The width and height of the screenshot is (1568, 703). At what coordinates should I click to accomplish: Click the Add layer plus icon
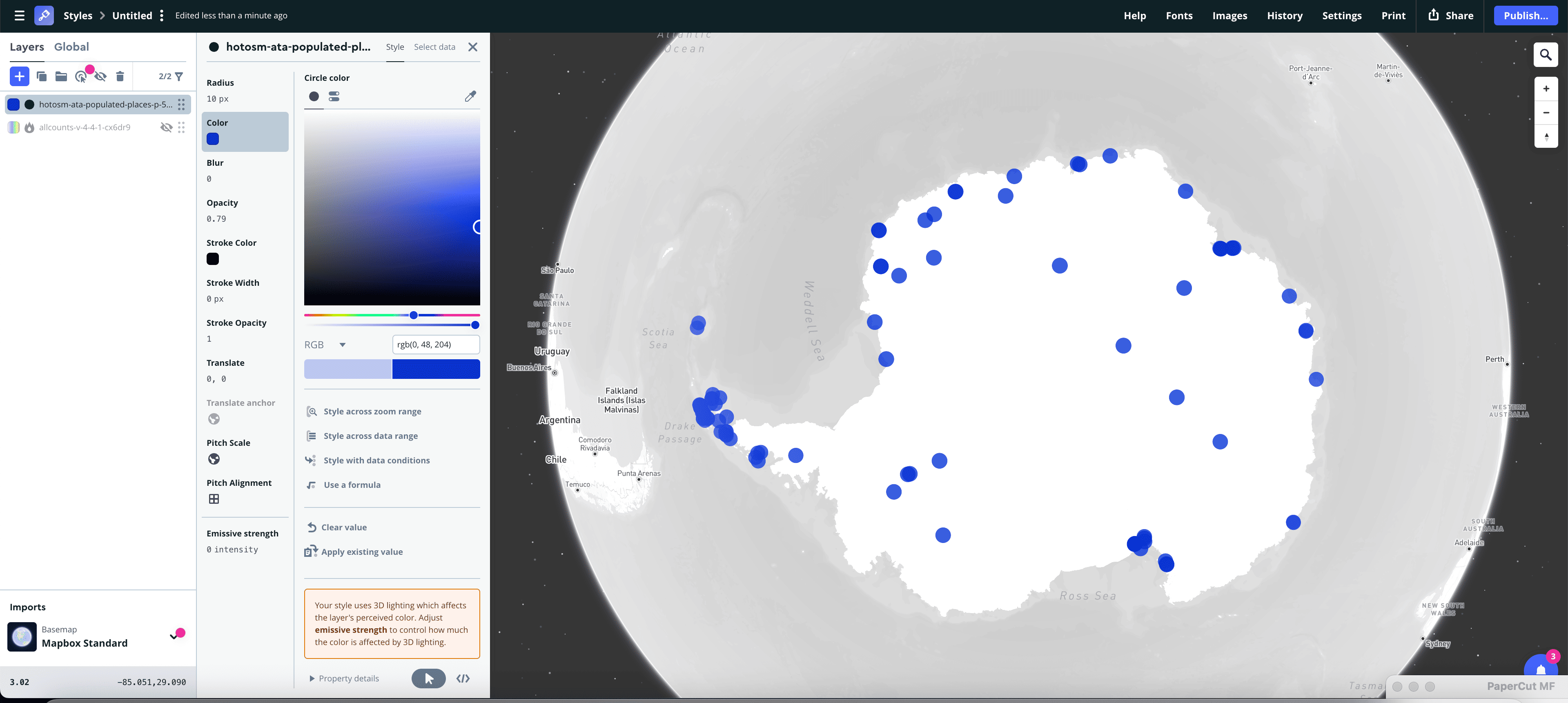coord(19,76)
